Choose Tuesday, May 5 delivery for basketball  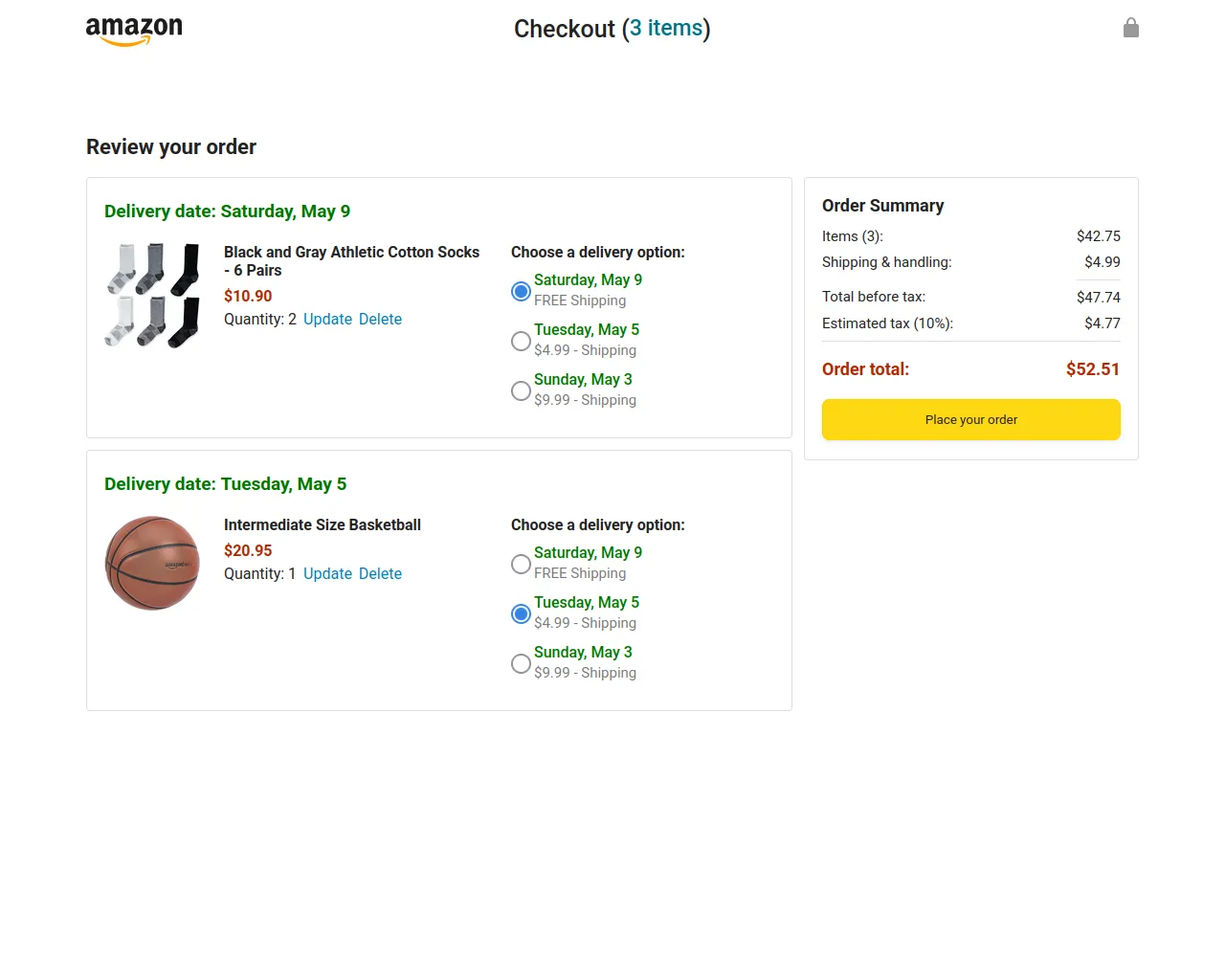521,613
